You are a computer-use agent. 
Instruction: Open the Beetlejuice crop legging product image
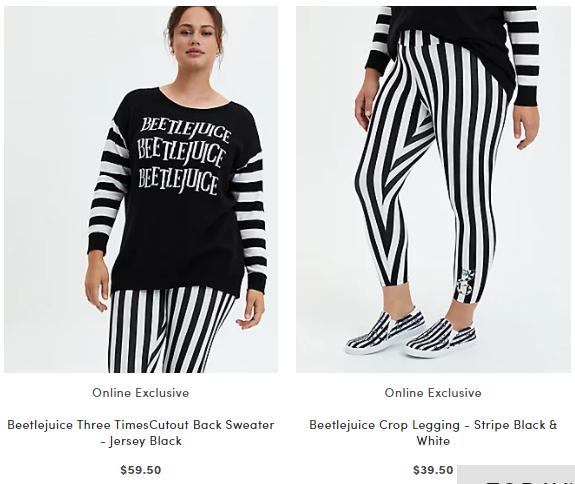pyautogui.click(x=433, y=189)
